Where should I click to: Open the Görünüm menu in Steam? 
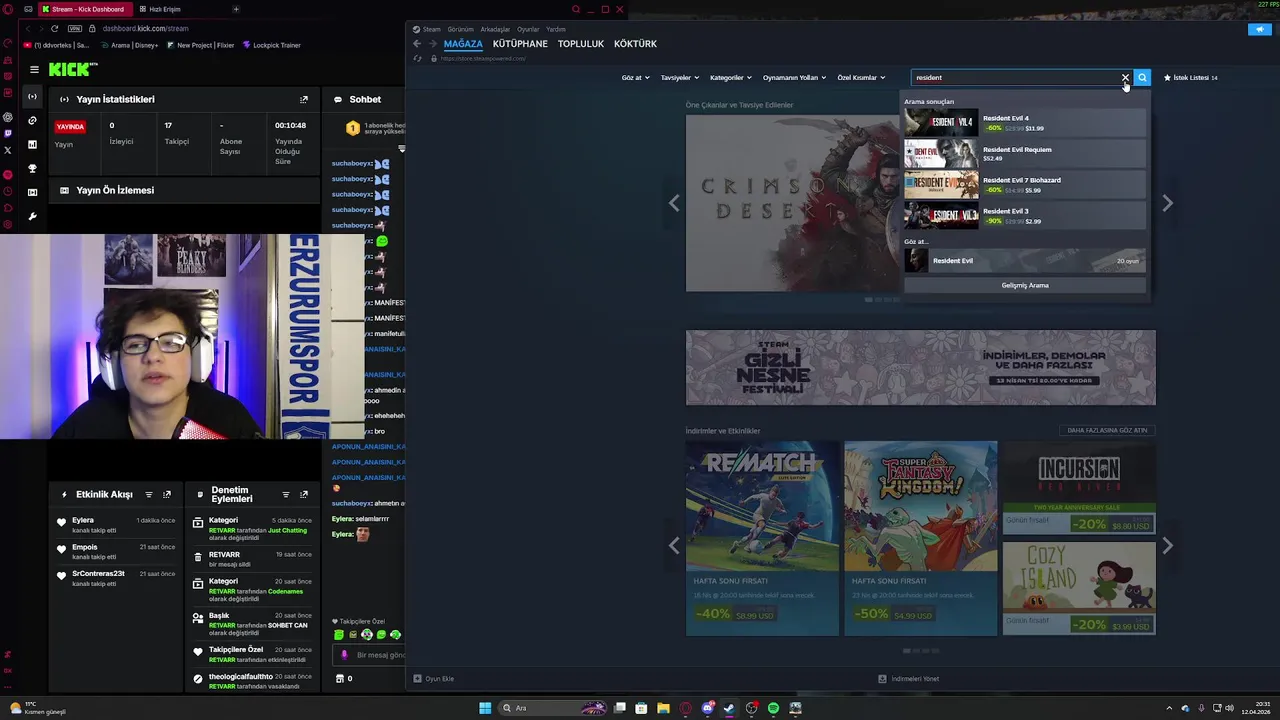(x=460, y=29)
